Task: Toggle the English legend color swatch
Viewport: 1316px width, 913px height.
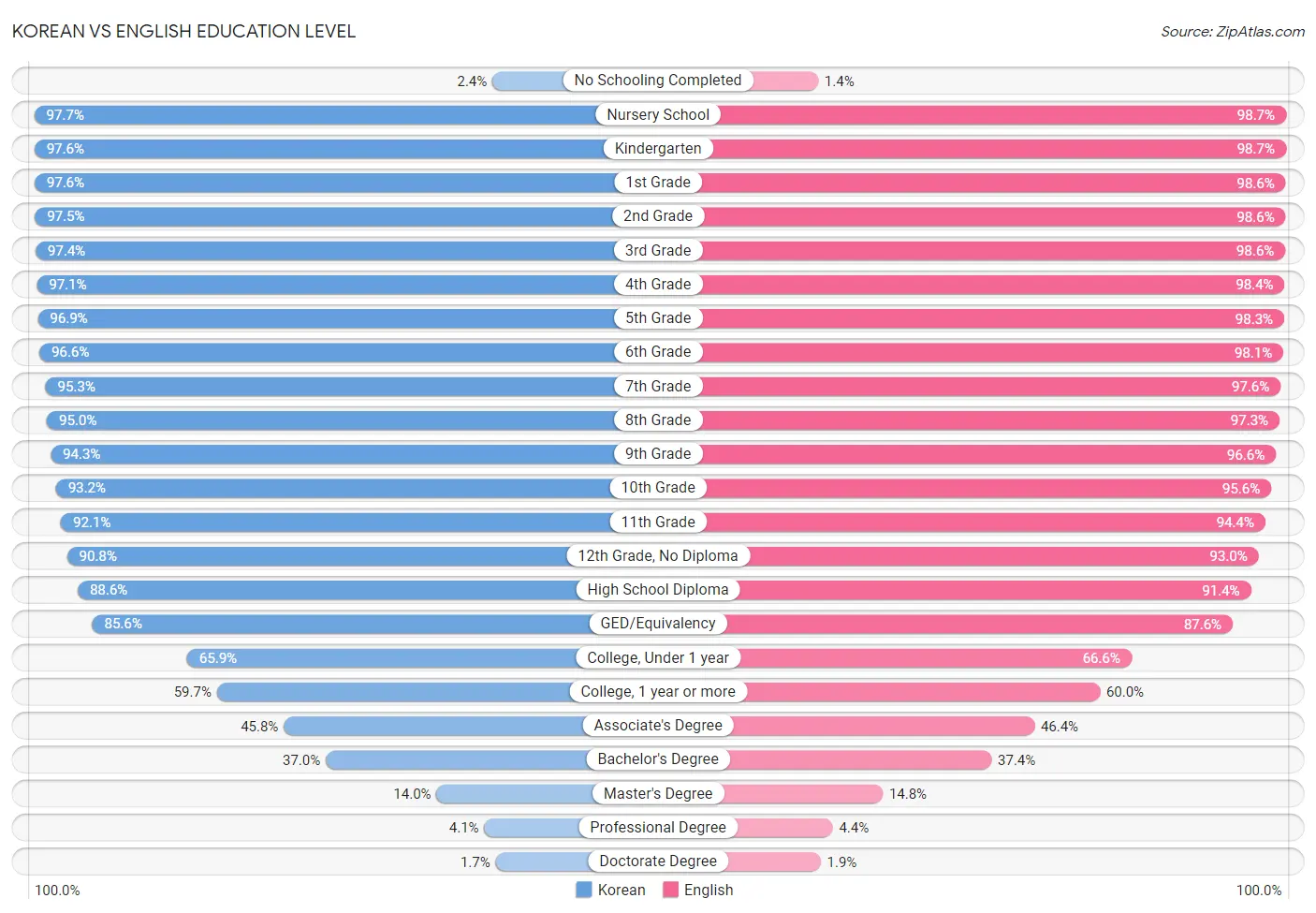Action: (x=670, y=890)
